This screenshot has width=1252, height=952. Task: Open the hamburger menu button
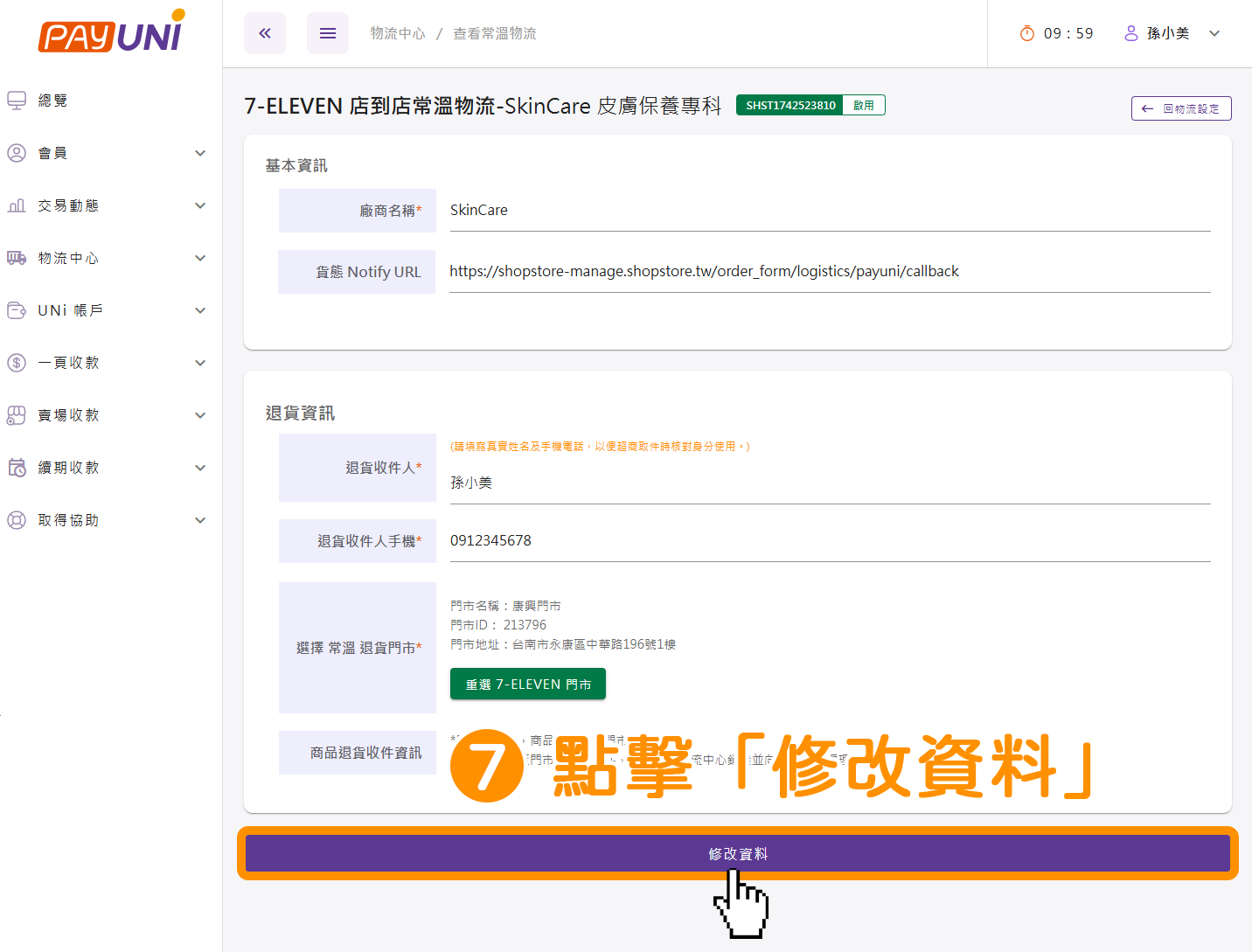328,33
